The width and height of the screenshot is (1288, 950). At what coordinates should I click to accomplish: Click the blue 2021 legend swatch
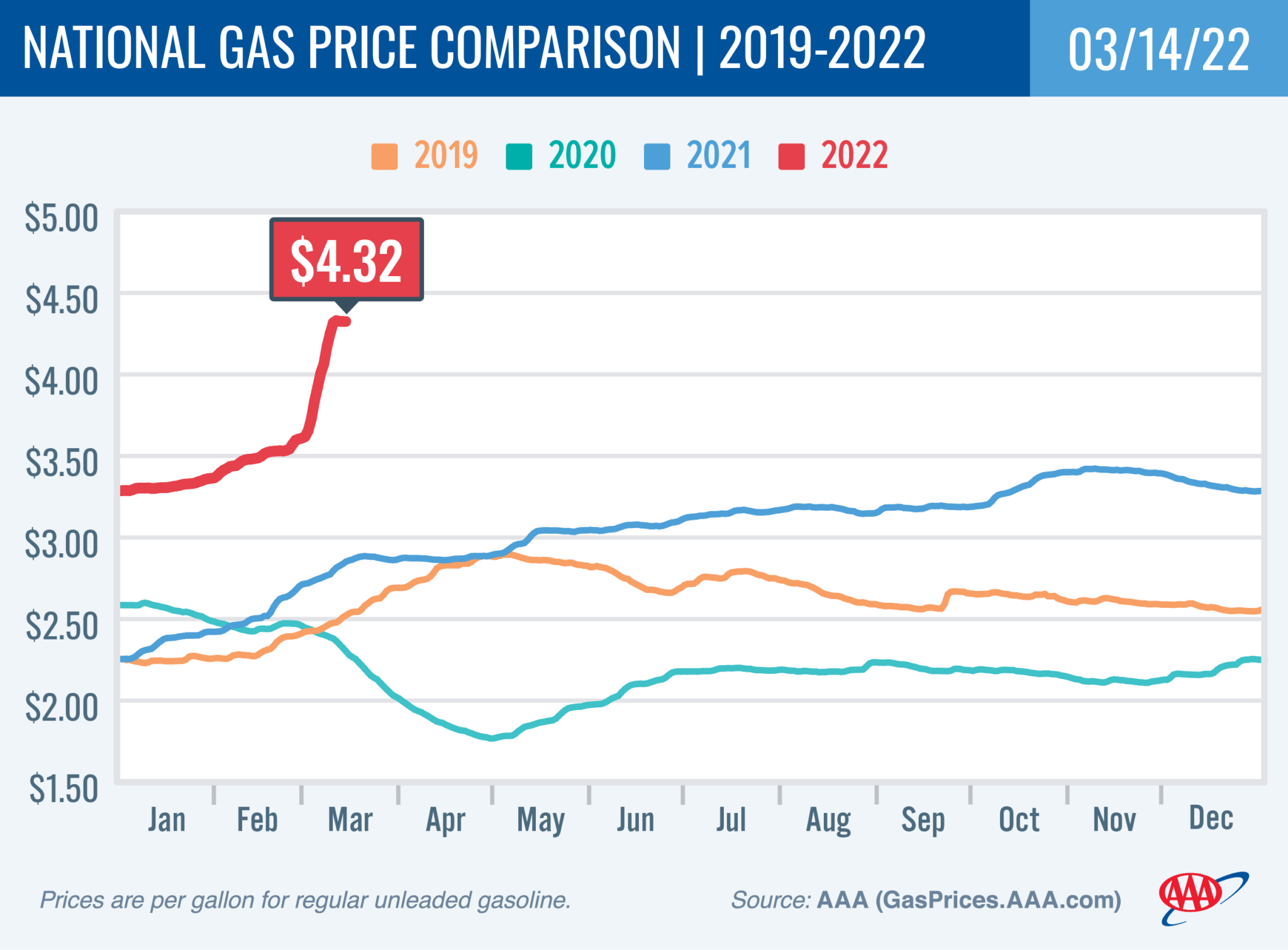pyautogui.click(x=657, y=157)
